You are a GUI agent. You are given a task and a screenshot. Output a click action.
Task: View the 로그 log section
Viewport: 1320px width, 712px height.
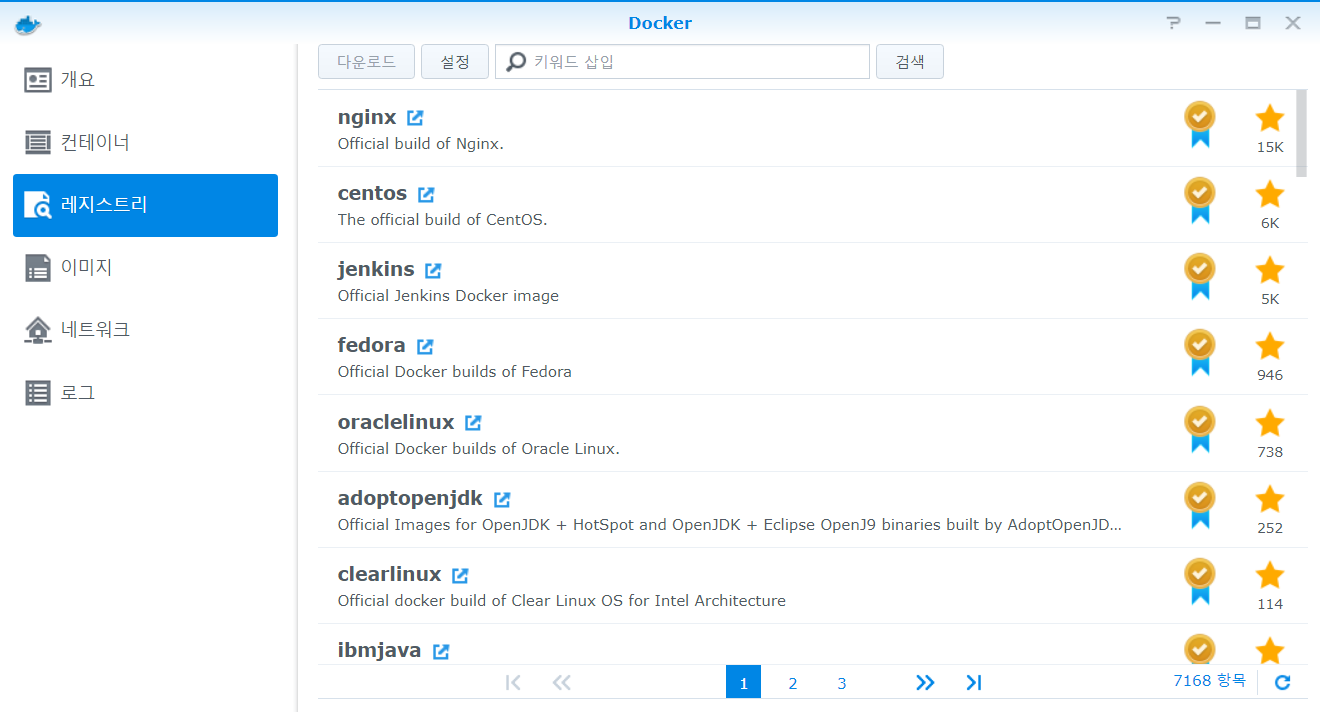(145, 392)
